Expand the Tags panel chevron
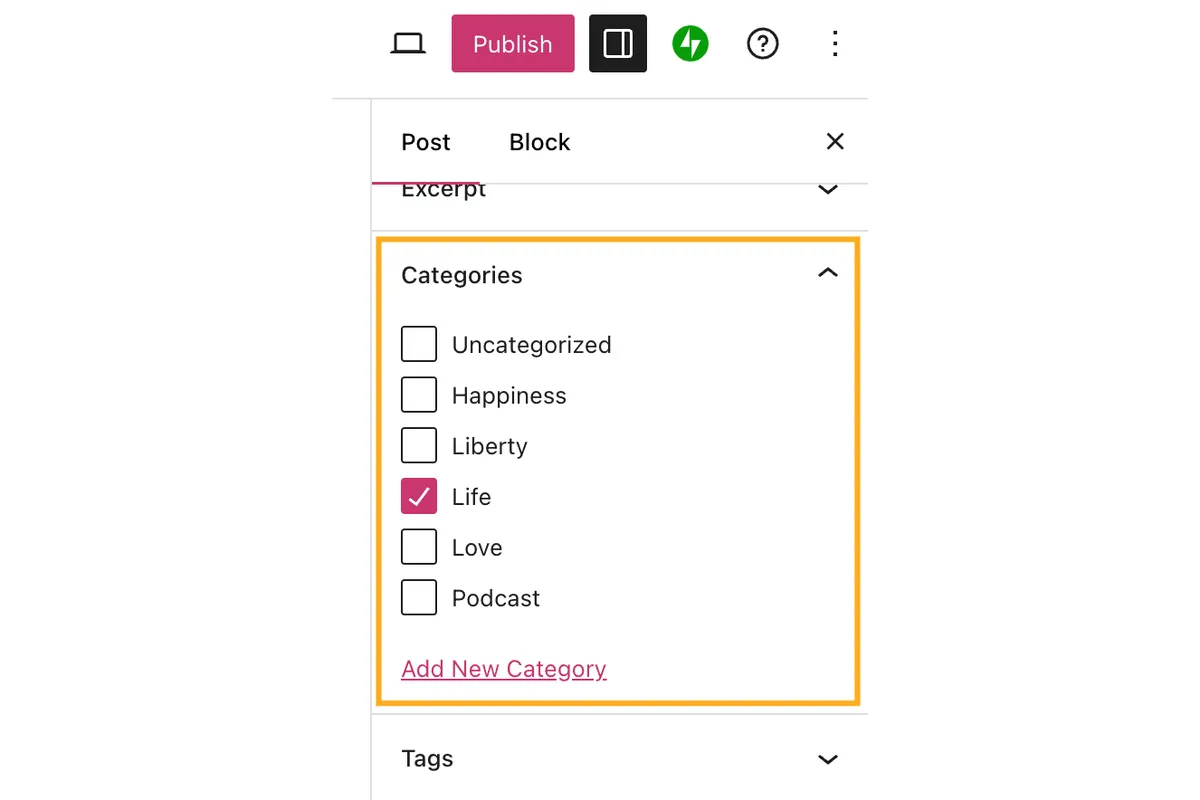This screenshot has height=800, width=1200. coord(828,760)
